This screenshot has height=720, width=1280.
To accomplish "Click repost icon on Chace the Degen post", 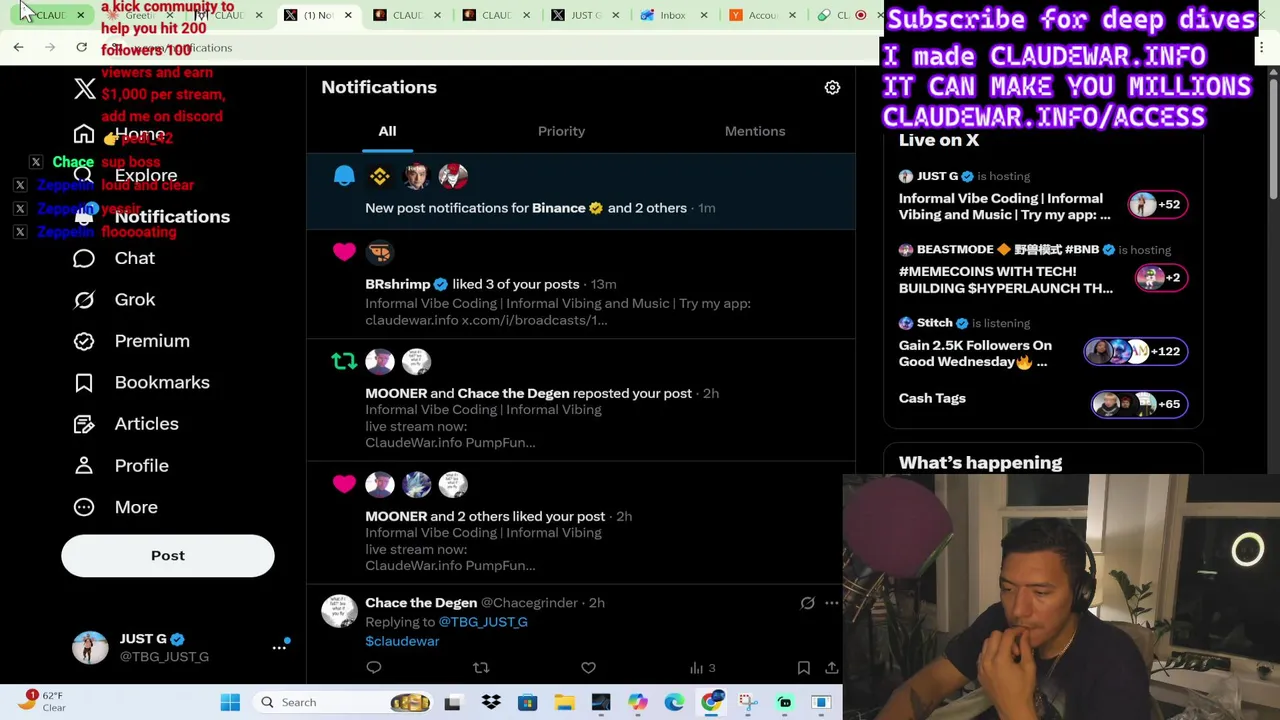I will [481, 668].
